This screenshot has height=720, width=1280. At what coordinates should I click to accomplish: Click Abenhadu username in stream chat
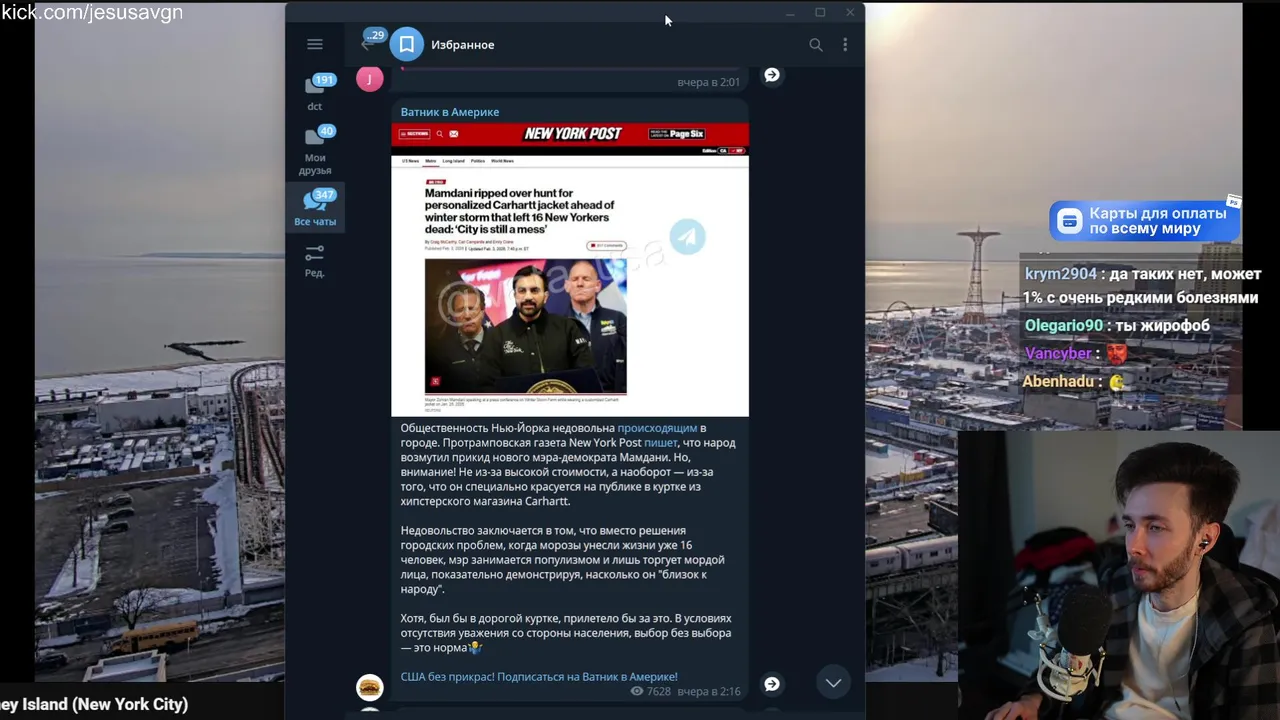pos(1058,381)
